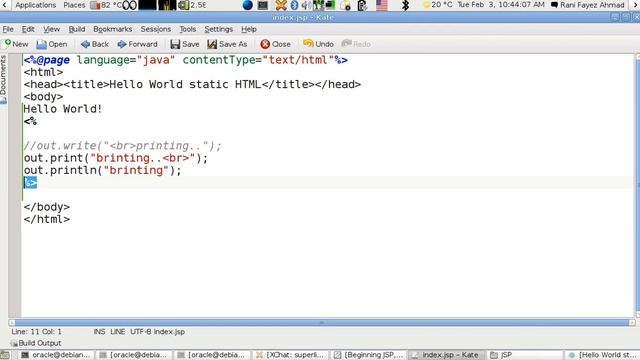
Task: Open the Build menu
Action: [77, 29]
